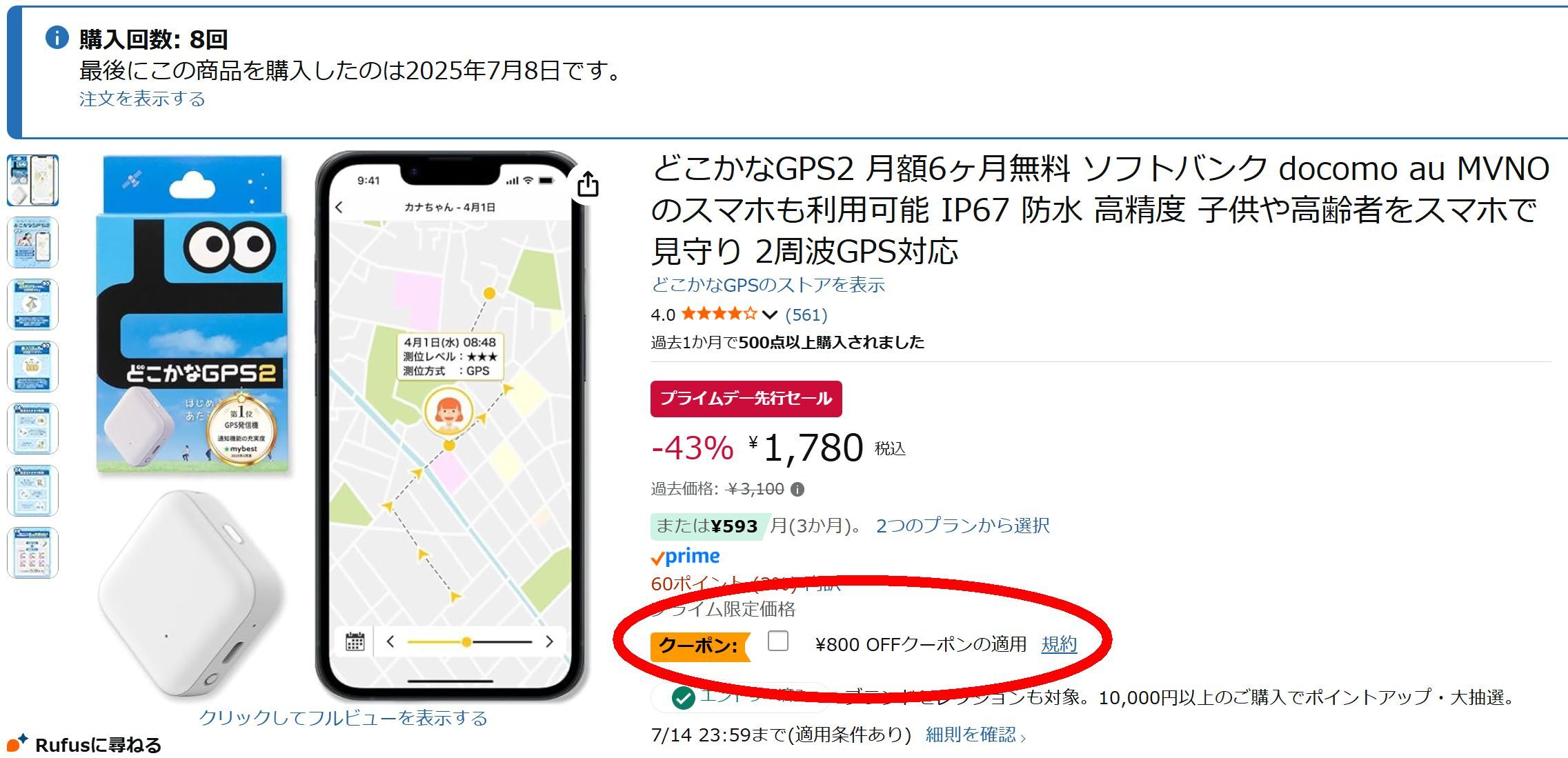Click the プライムデー先行セール badge

coord(746,399)
